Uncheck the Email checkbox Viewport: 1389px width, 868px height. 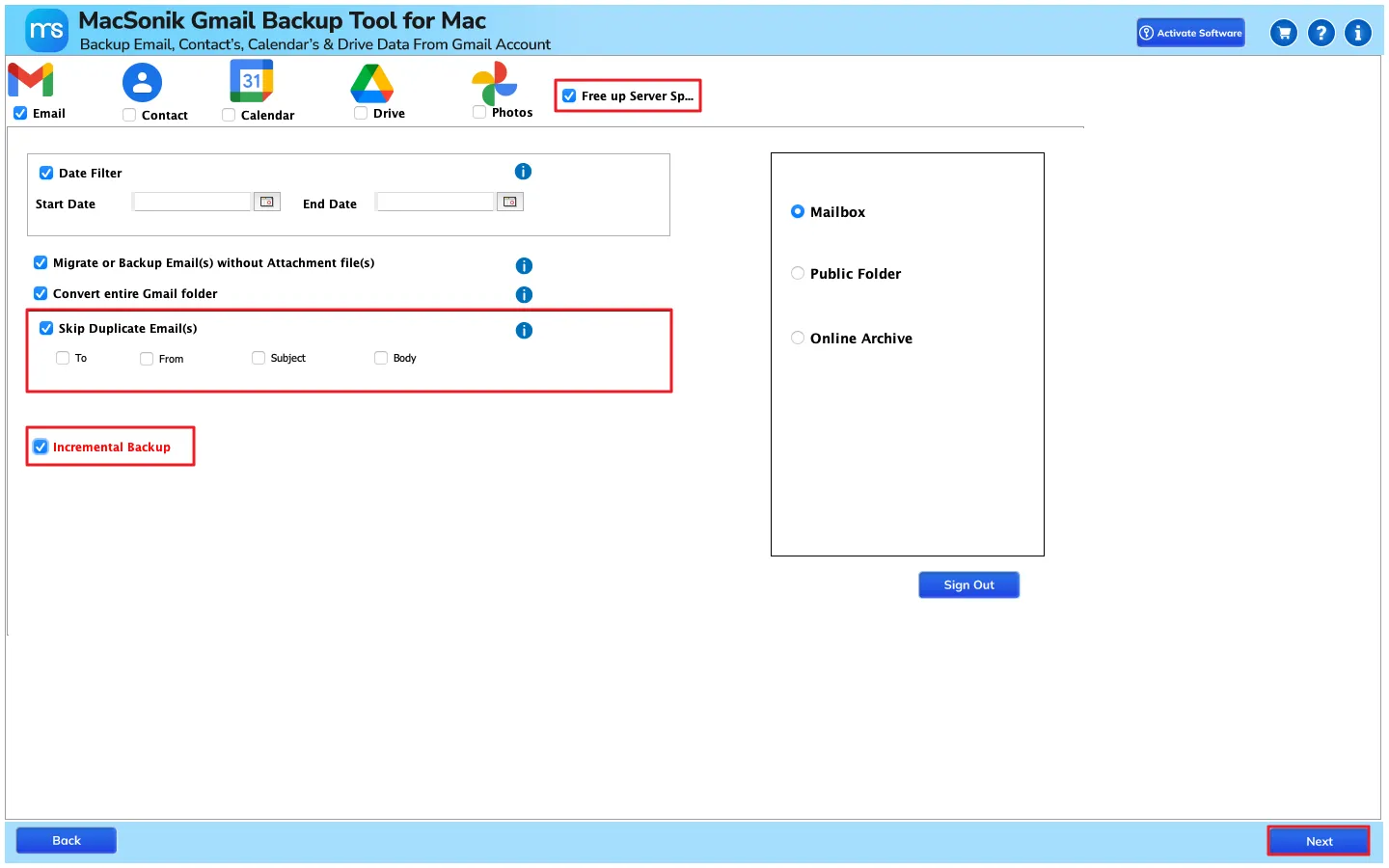click(x=20, y=113)
